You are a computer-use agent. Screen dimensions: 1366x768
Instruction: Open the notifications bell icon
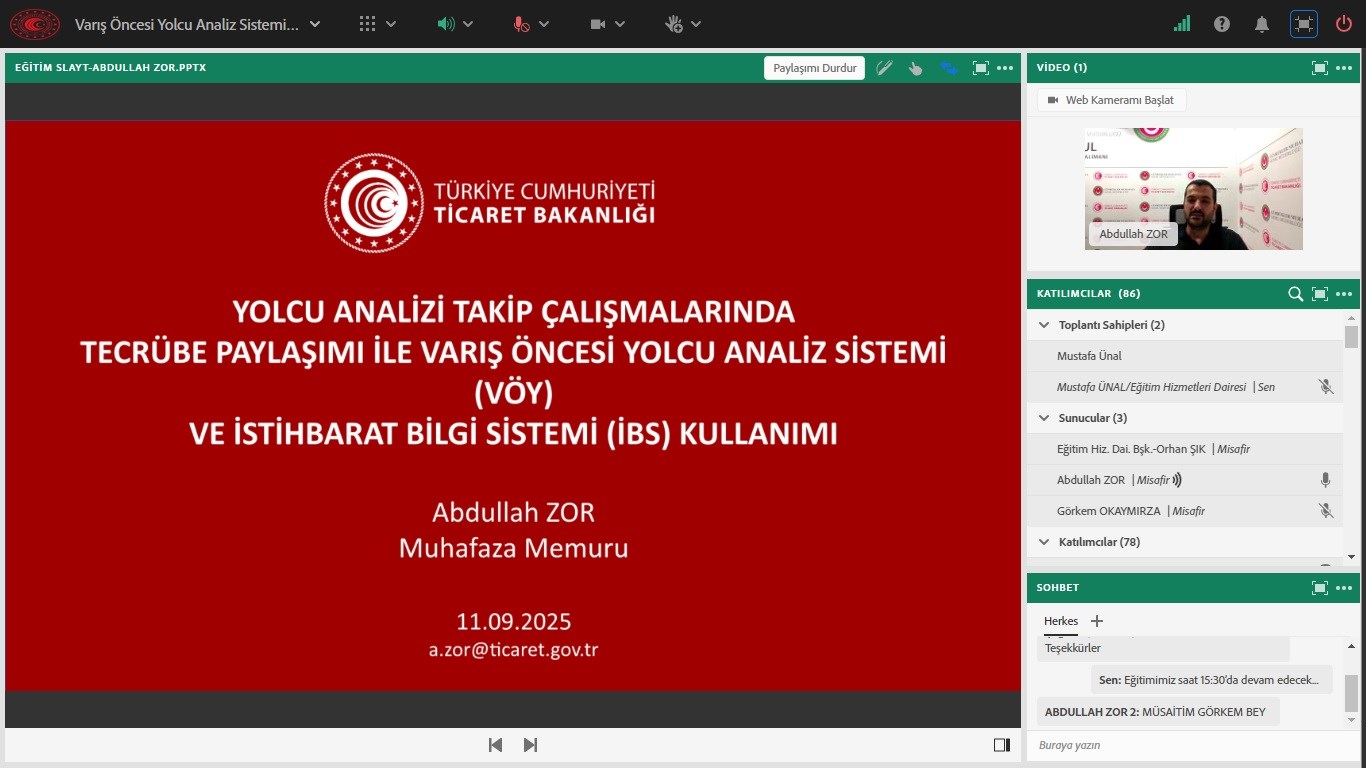click(1262, 24)
